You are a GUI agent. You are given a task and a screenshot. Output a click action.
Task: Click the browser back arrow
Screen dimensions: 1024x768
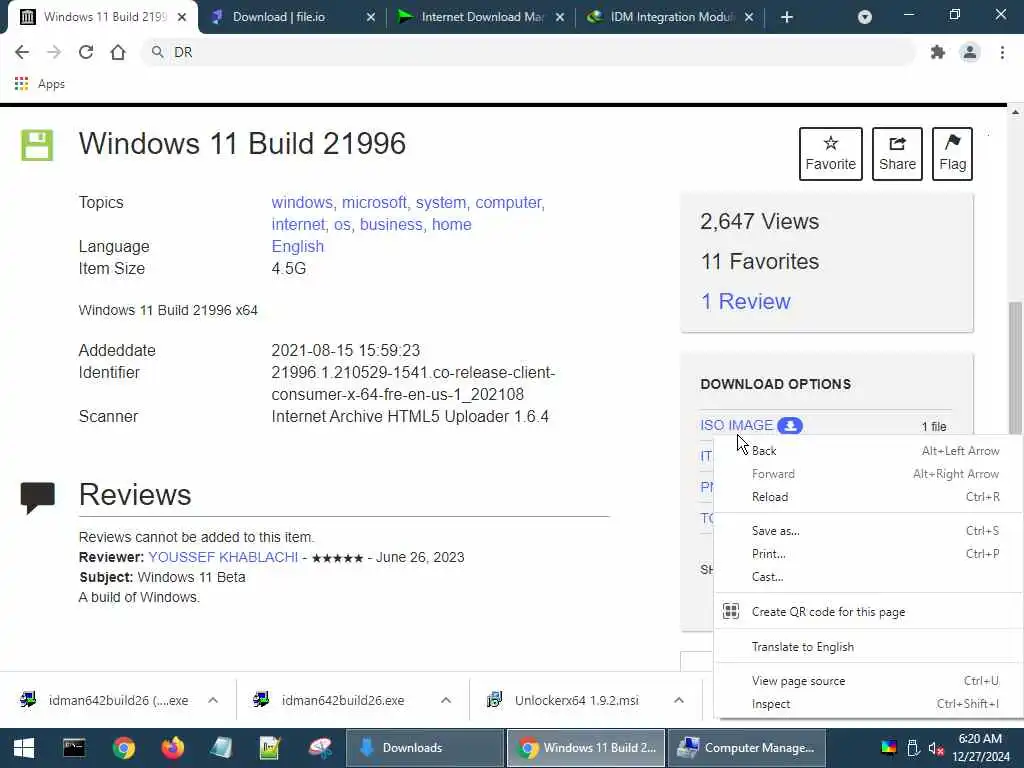22,52
